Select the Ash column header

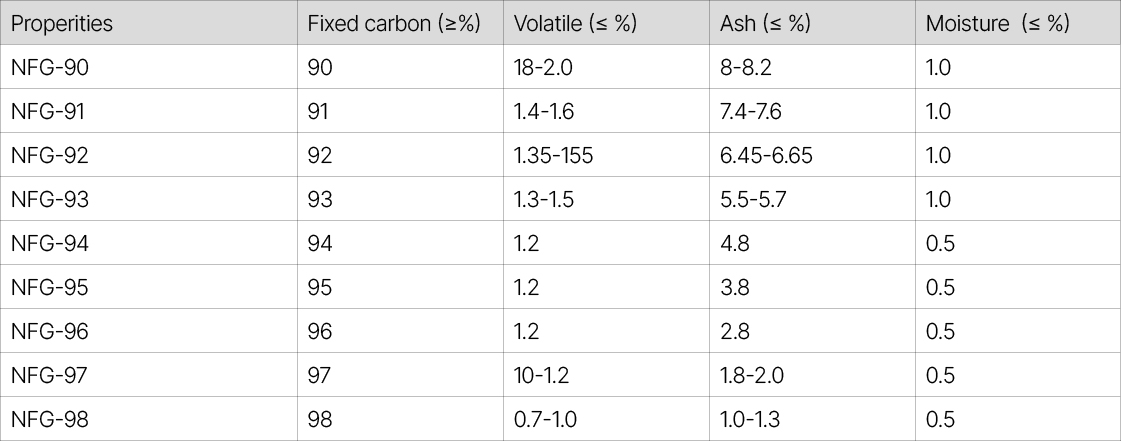[x=765, y=24]
